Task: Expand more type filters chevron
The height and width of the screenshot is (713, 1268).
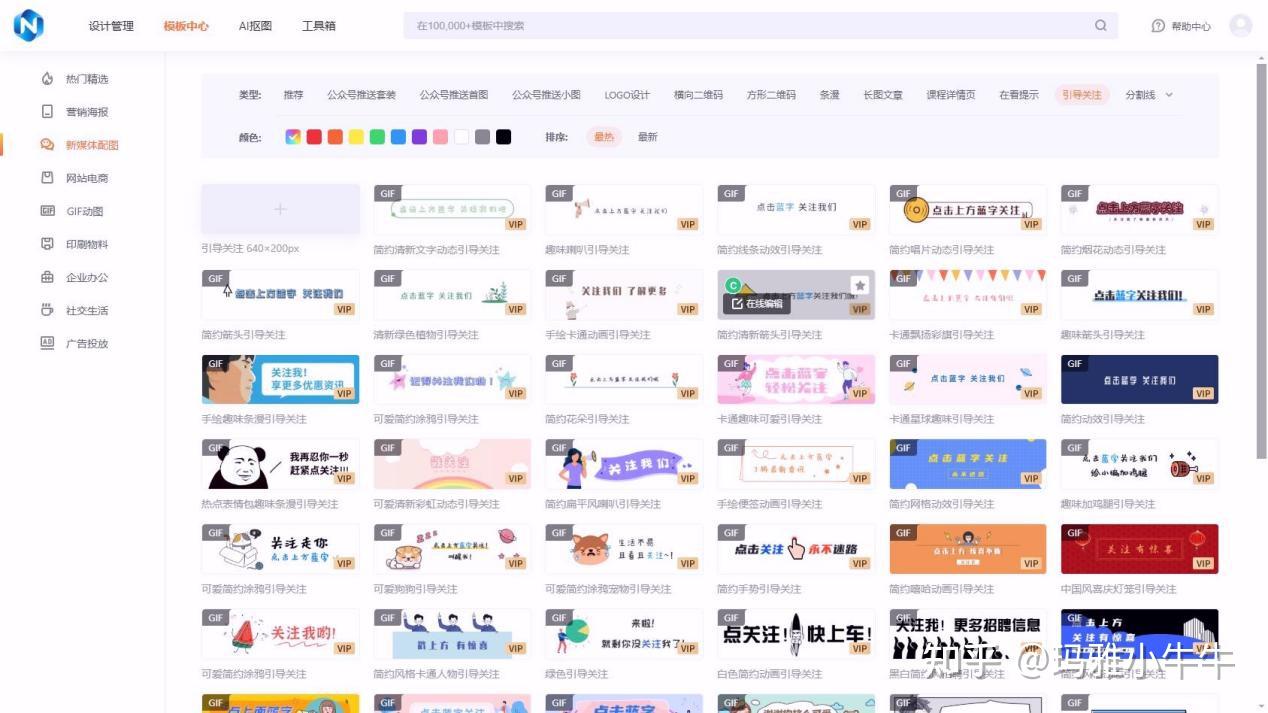Action: 1169,95
